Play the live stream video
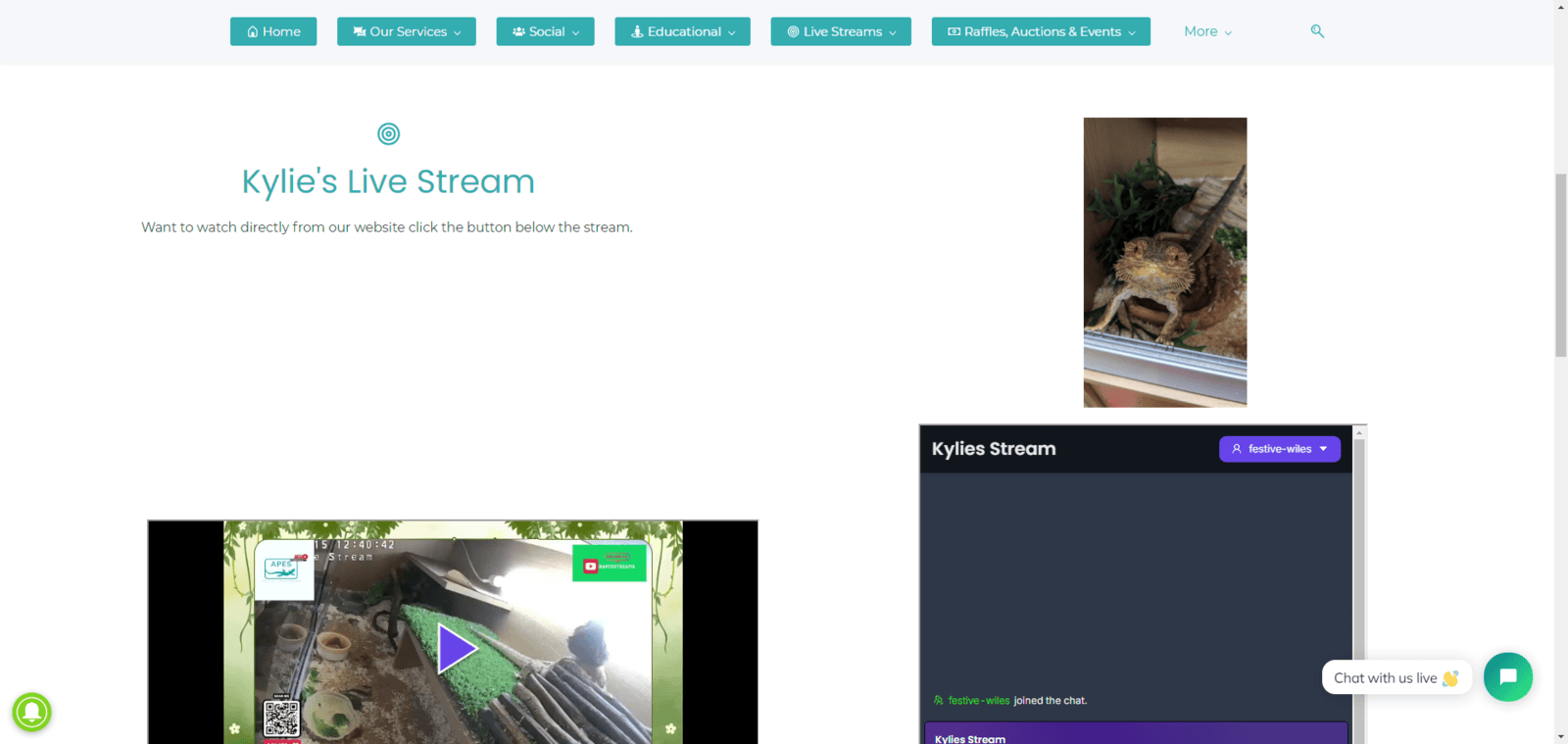Screen dimensions: 1568x744 (456, 648)
